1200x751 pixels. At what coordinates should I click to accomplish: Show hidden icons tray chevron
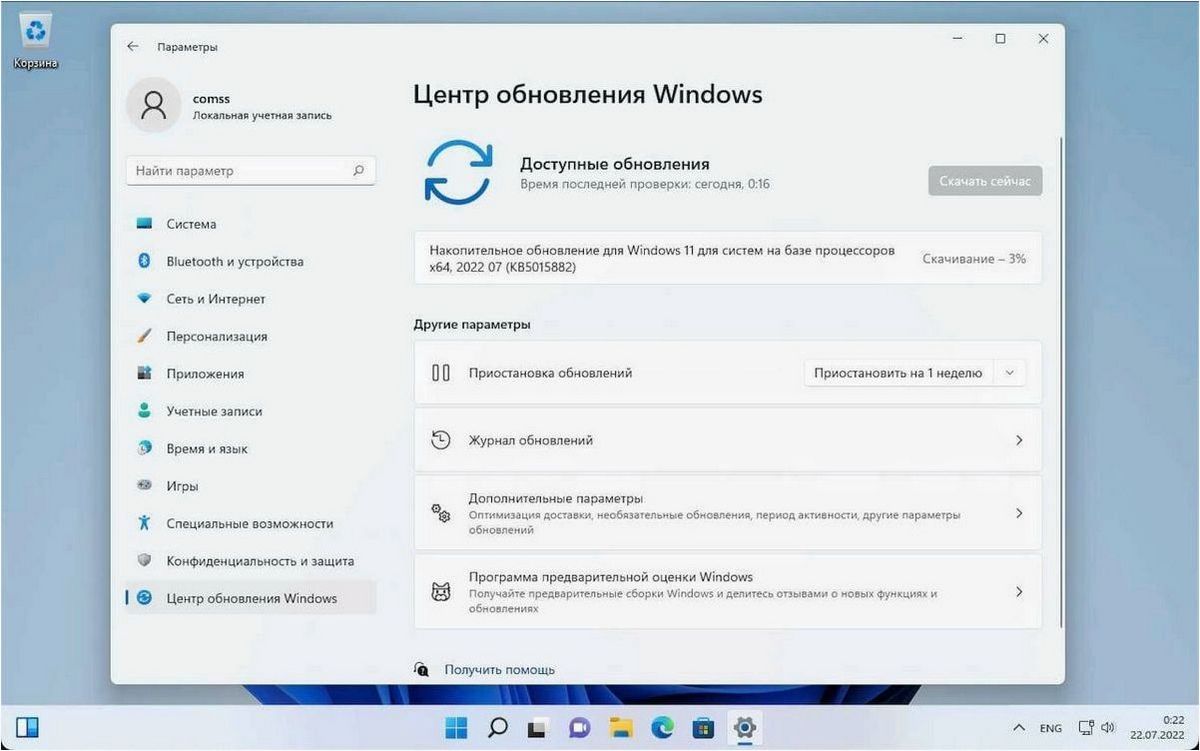(1019, 727)
